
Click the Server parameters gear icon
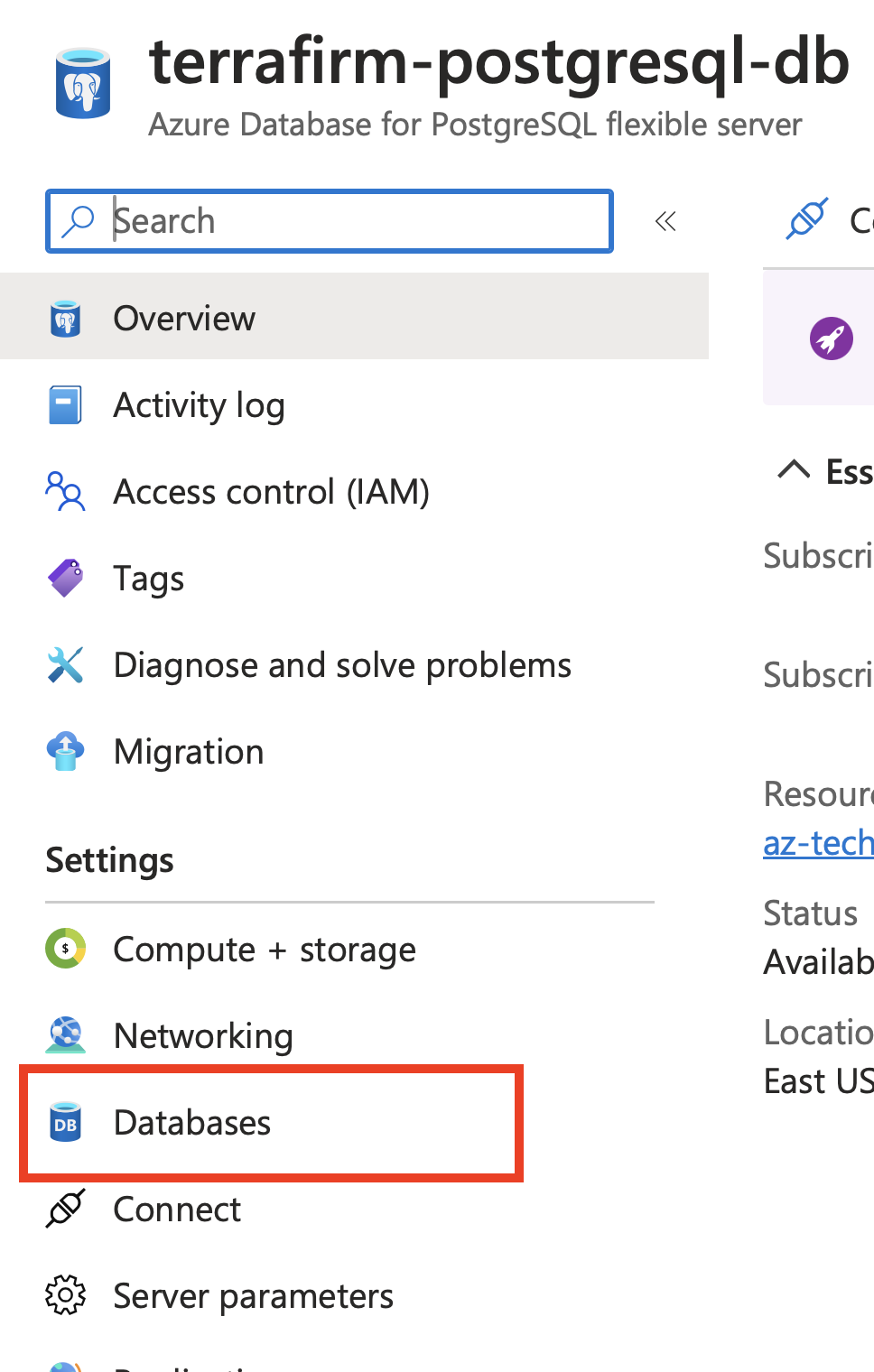[x=65, y=1295]
